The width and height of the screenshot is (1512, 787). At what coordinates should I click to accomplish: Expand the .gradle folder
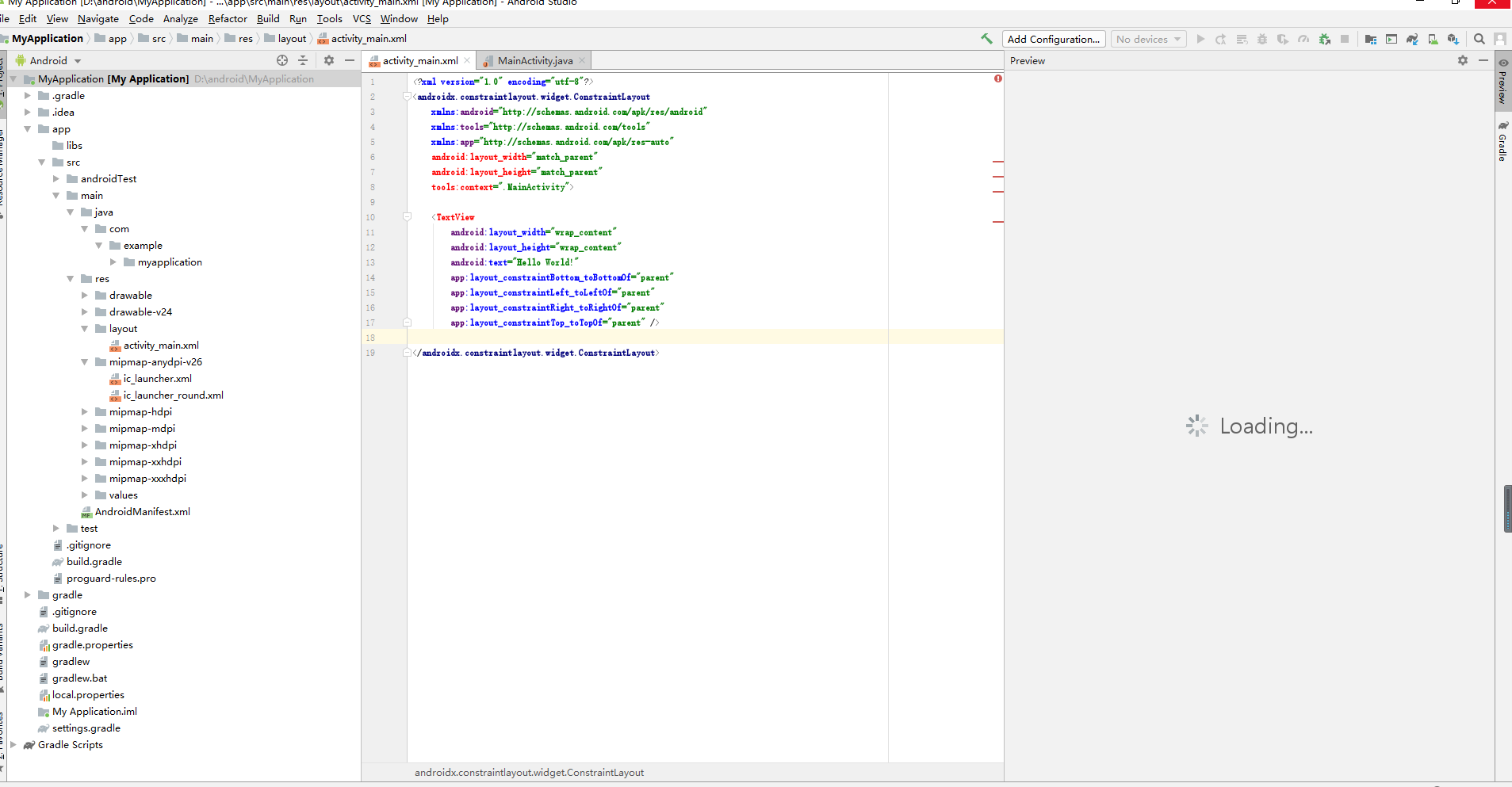pyautogui.click(x=28, y=95)
